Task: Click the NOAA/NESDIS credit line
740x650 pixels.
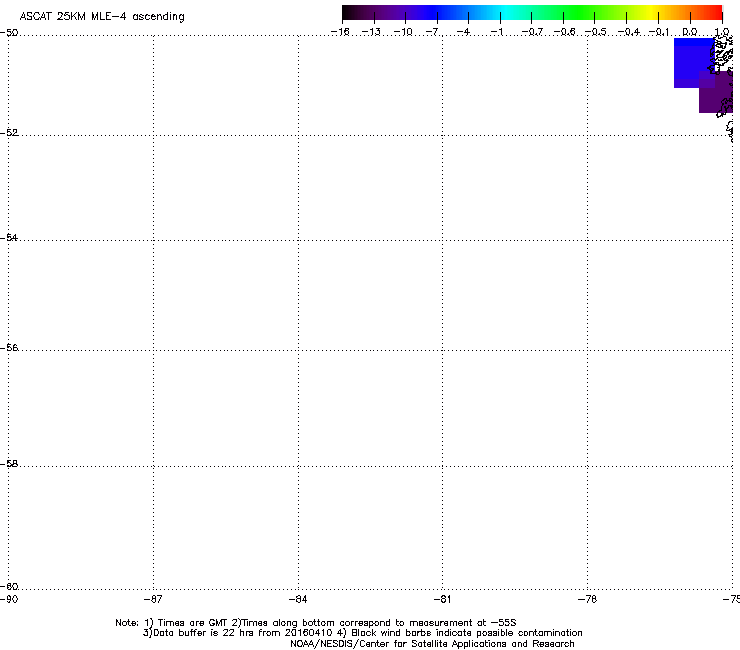Action: click(x=432, y=644)
